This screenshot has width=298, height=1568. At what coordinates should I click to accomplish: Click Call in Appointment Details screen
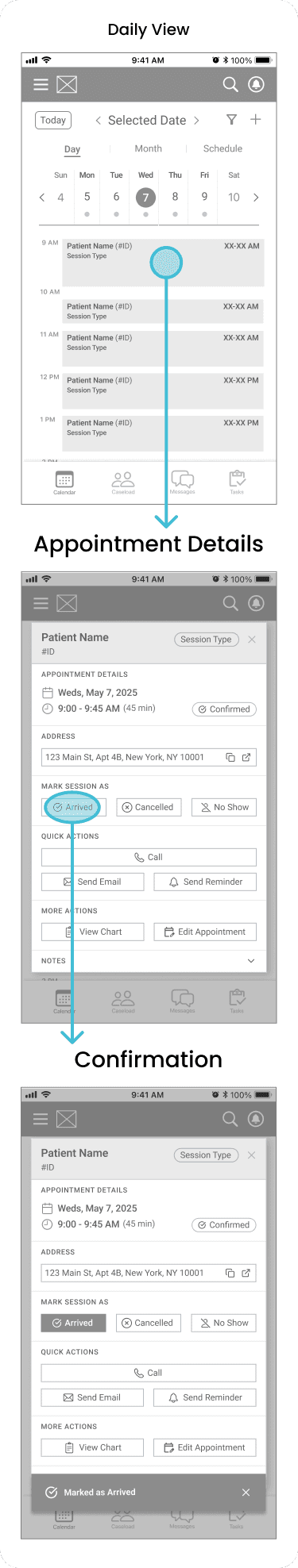coord(149,857)
